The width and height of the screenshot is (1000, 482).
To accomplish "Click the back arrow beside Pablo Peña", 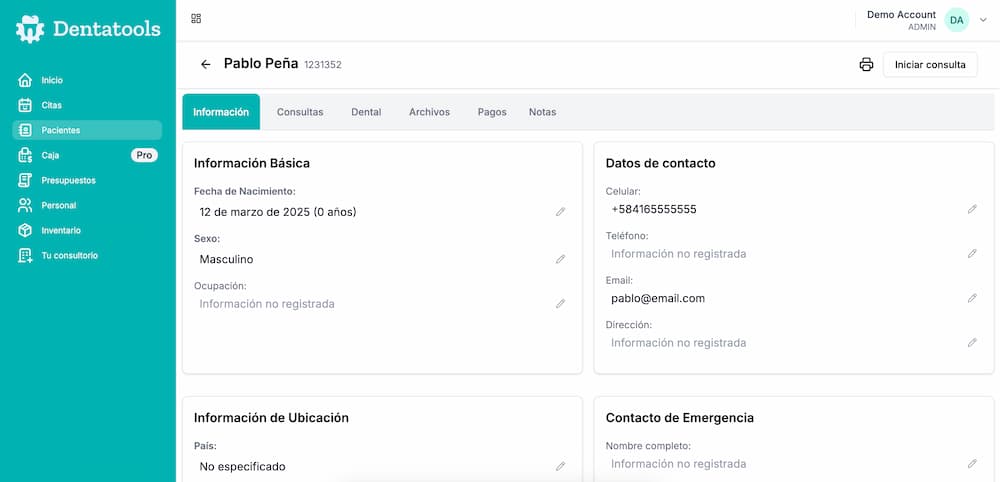I will pyautogui.click(x=206, y=64).
